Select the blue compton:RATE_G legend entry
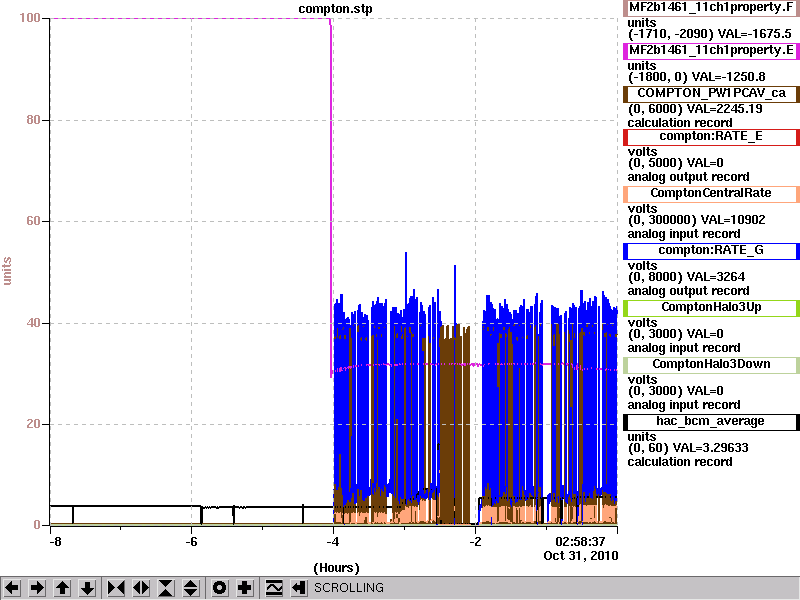 point(711,251)
